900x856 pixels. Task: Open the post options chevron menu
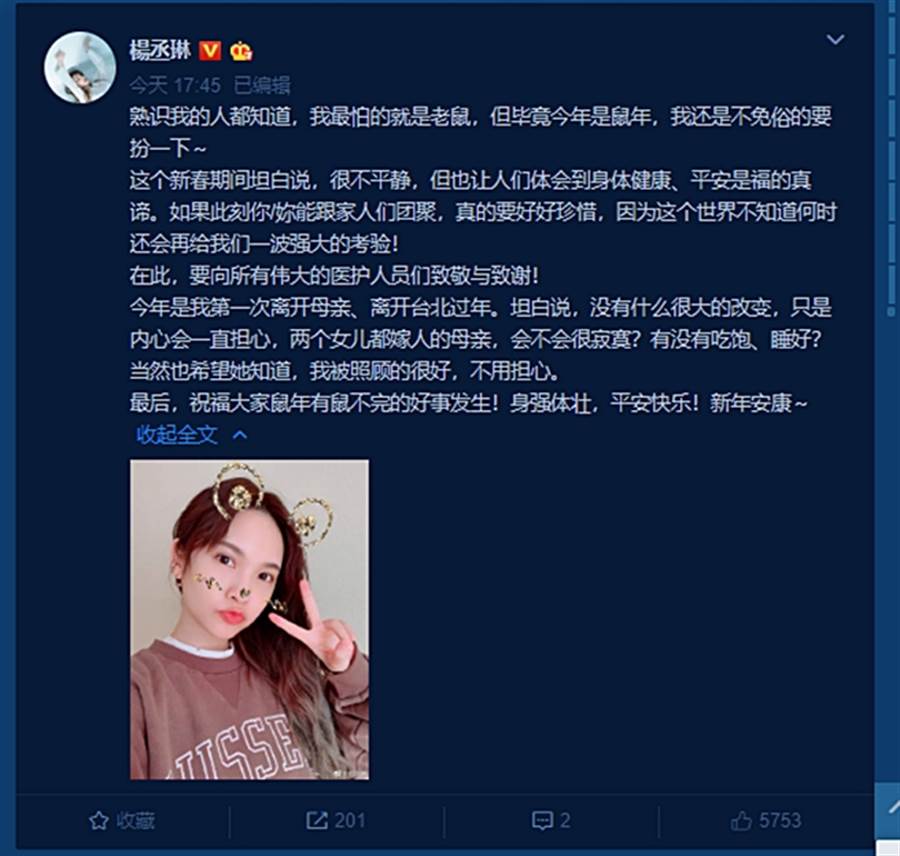(835, 40)
